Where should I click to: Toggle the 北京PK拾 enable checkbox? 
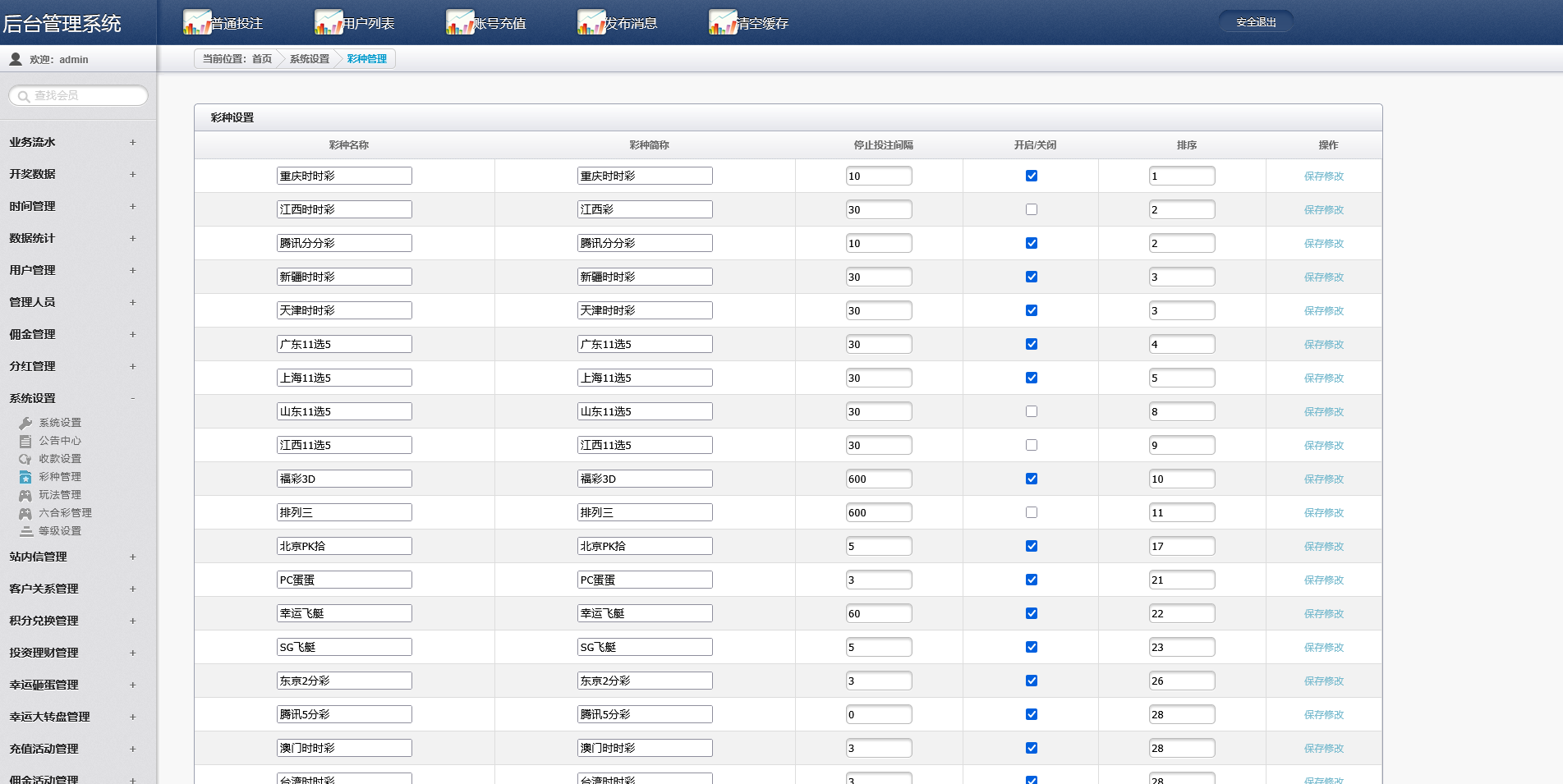pos(1032,546)
